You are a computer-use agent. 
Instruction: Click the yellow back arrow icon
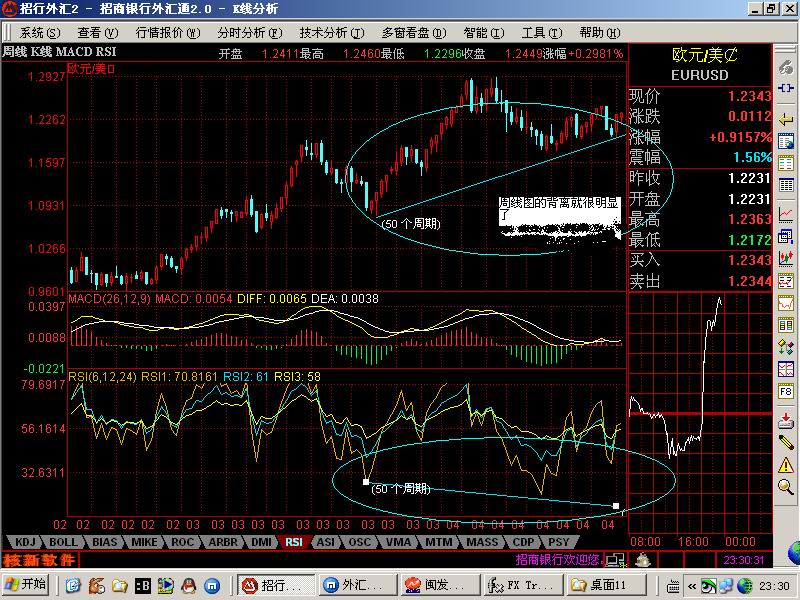pos(786,119)
